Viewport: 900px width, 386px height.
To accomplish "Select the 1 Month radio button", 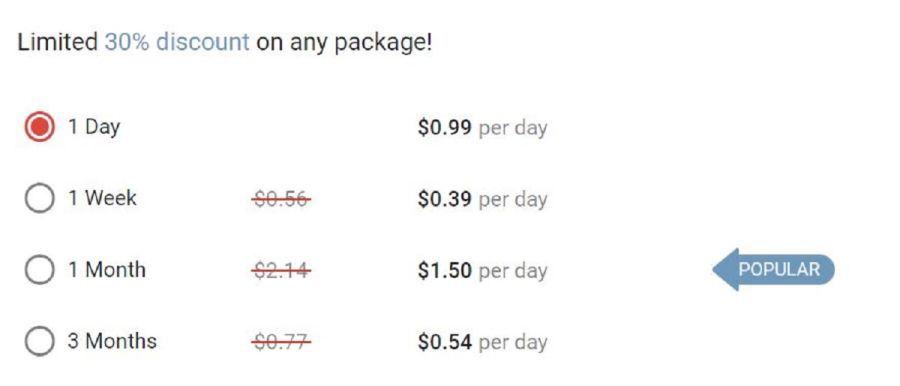I will 40,269.
